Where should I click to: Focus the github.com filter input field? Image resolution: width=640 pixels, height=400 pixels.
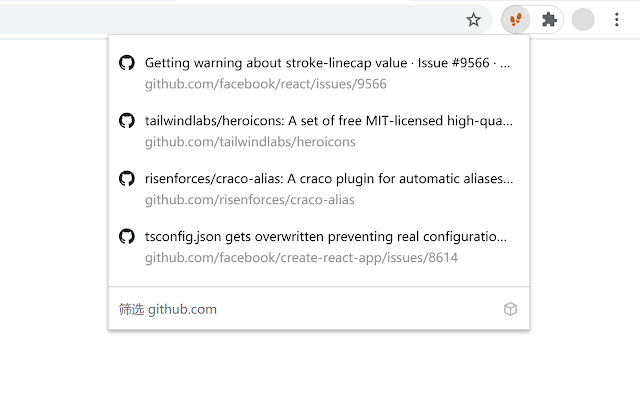click(300, 309)
